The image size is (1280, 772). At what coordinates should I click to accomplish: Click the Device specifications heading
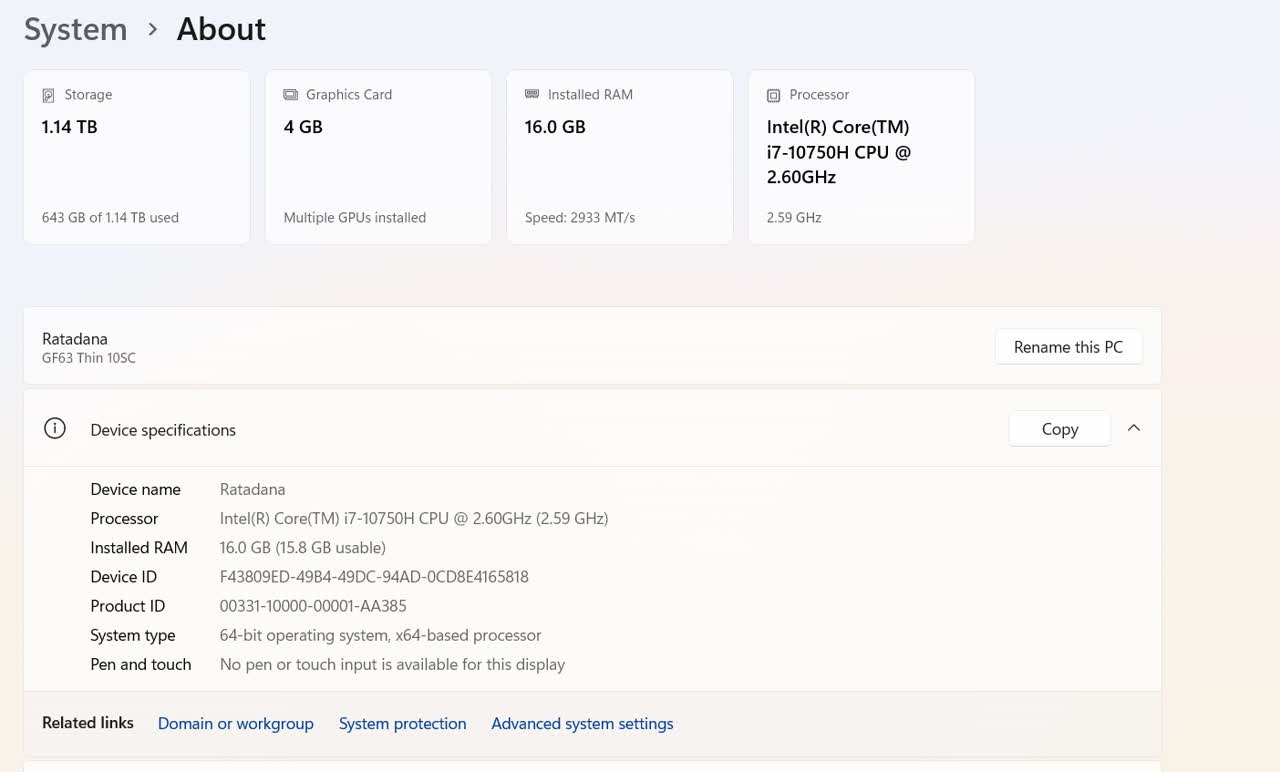[163, 430]
